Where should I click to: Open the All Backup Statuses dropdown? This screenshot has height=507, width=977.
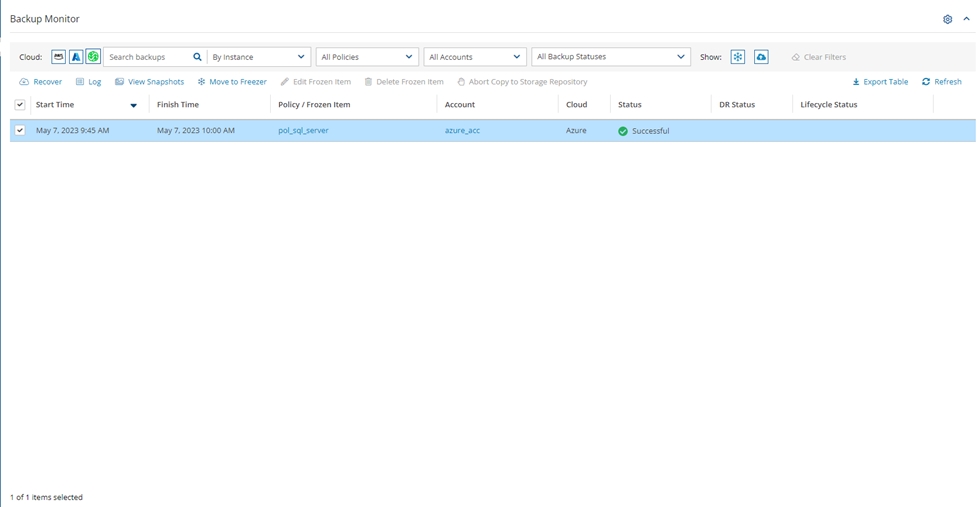coord(611,57)
